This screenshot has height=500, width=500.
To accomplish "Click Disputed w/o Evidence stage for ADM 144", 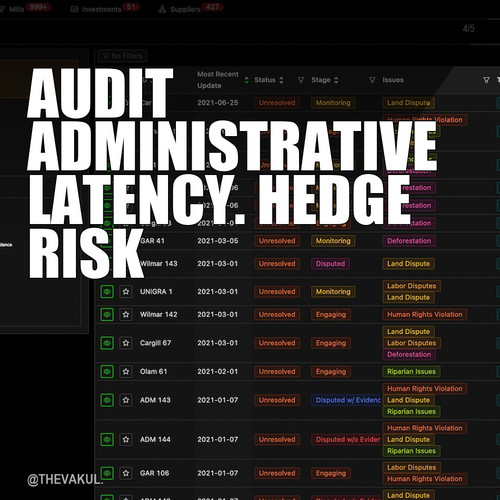I will point(346,439).
